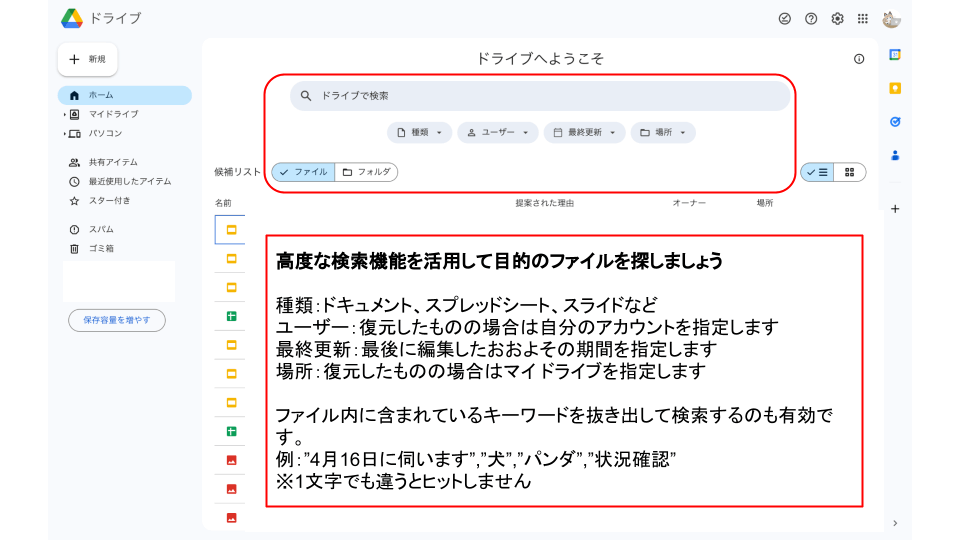
Task: Expand the マイドライブ tree item
Action: 65,114
